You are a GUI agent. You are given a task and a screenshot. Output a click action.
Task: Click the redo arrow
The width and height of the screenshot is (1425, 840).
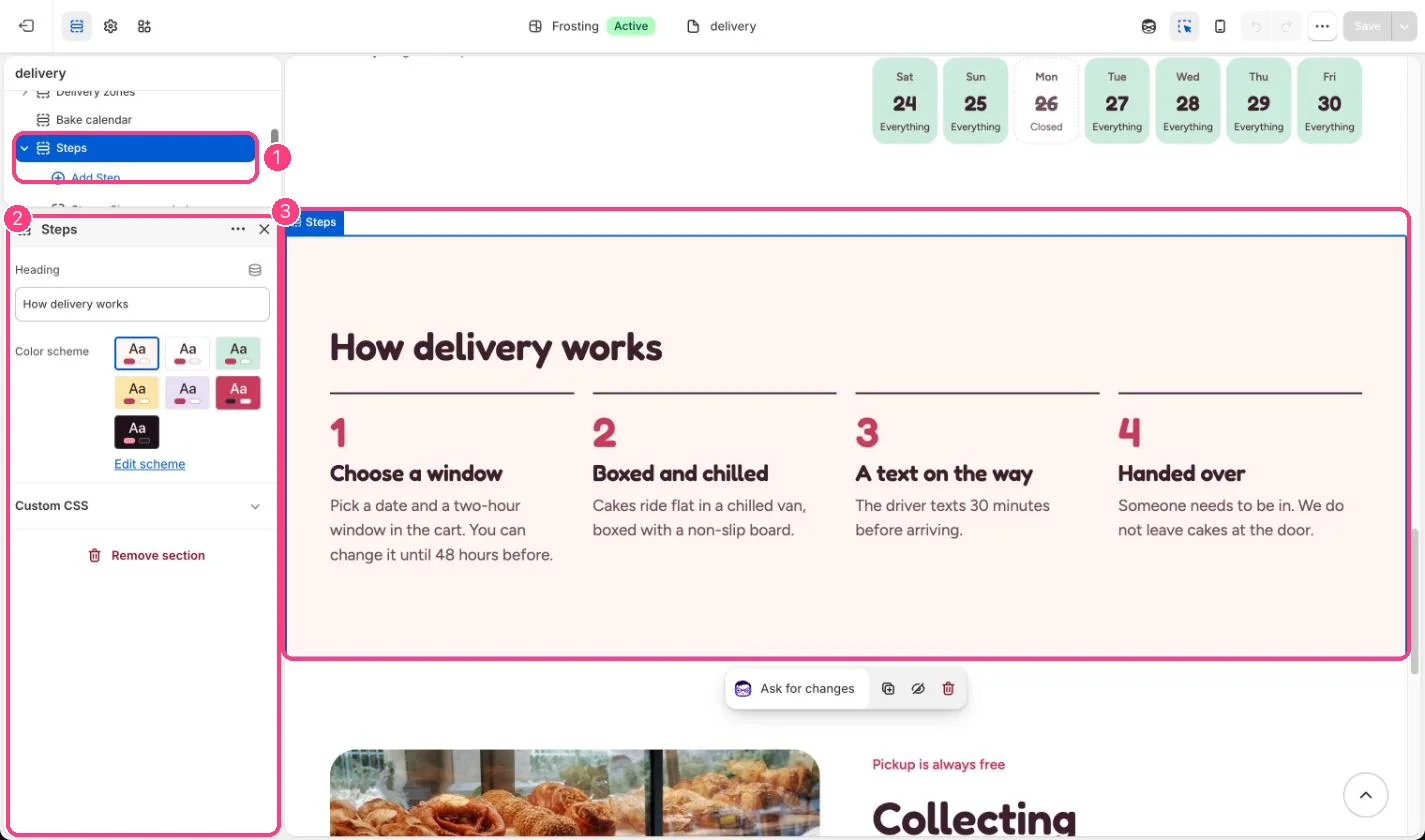pyautogui.click(x=1287, y=26)
